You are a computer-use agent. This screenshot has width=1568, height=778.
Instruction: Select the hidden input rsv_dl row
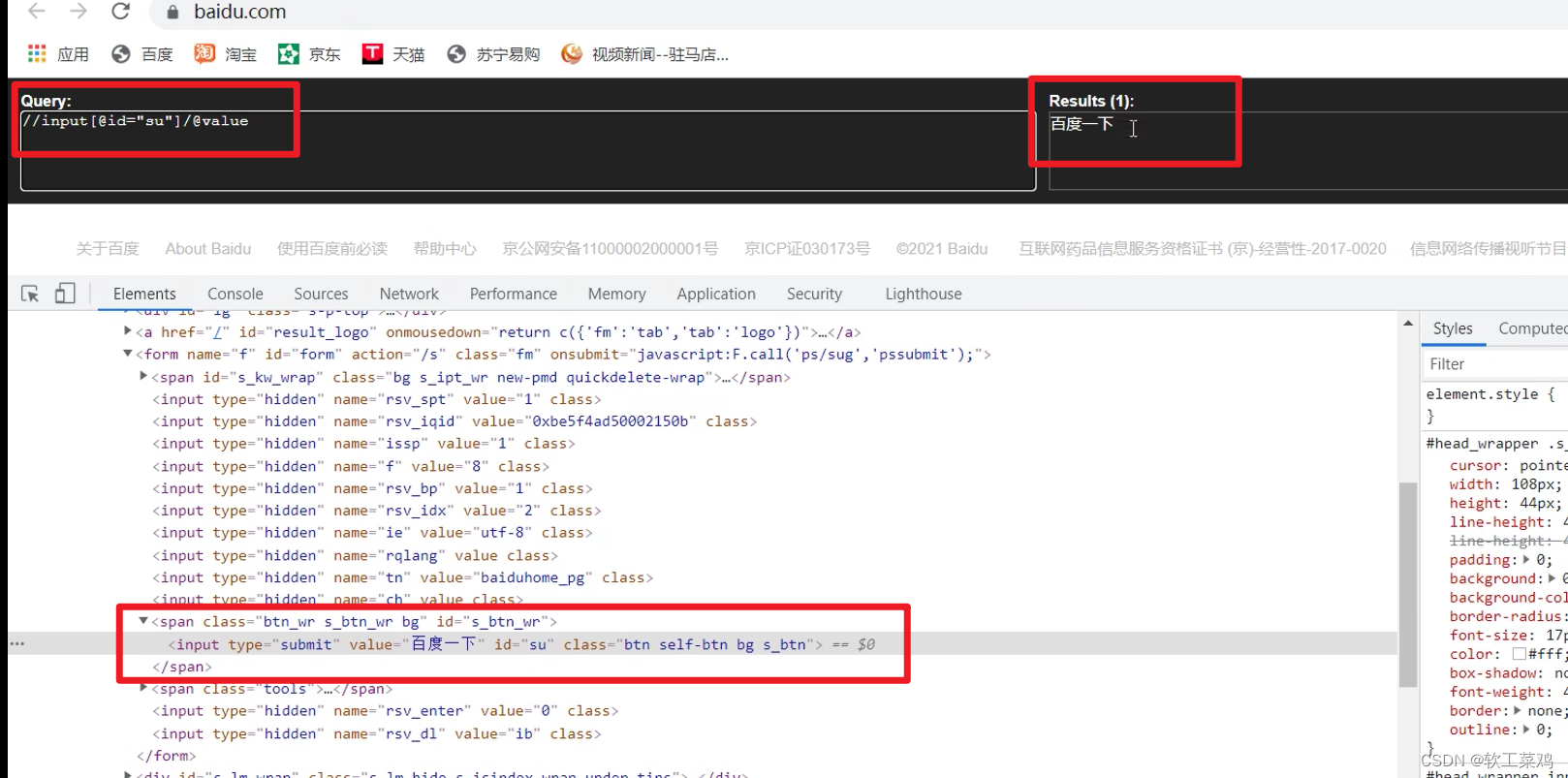coord(376,733)
